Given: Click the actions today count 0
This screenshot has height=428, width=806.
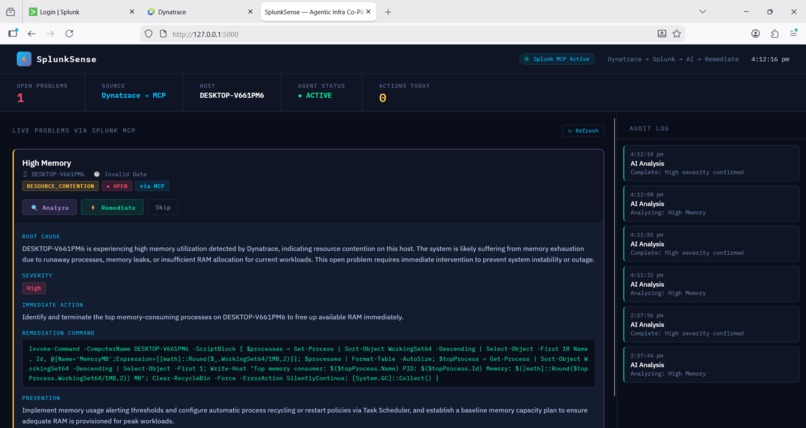Looking at the screenshot, I should tap(382, 98).
